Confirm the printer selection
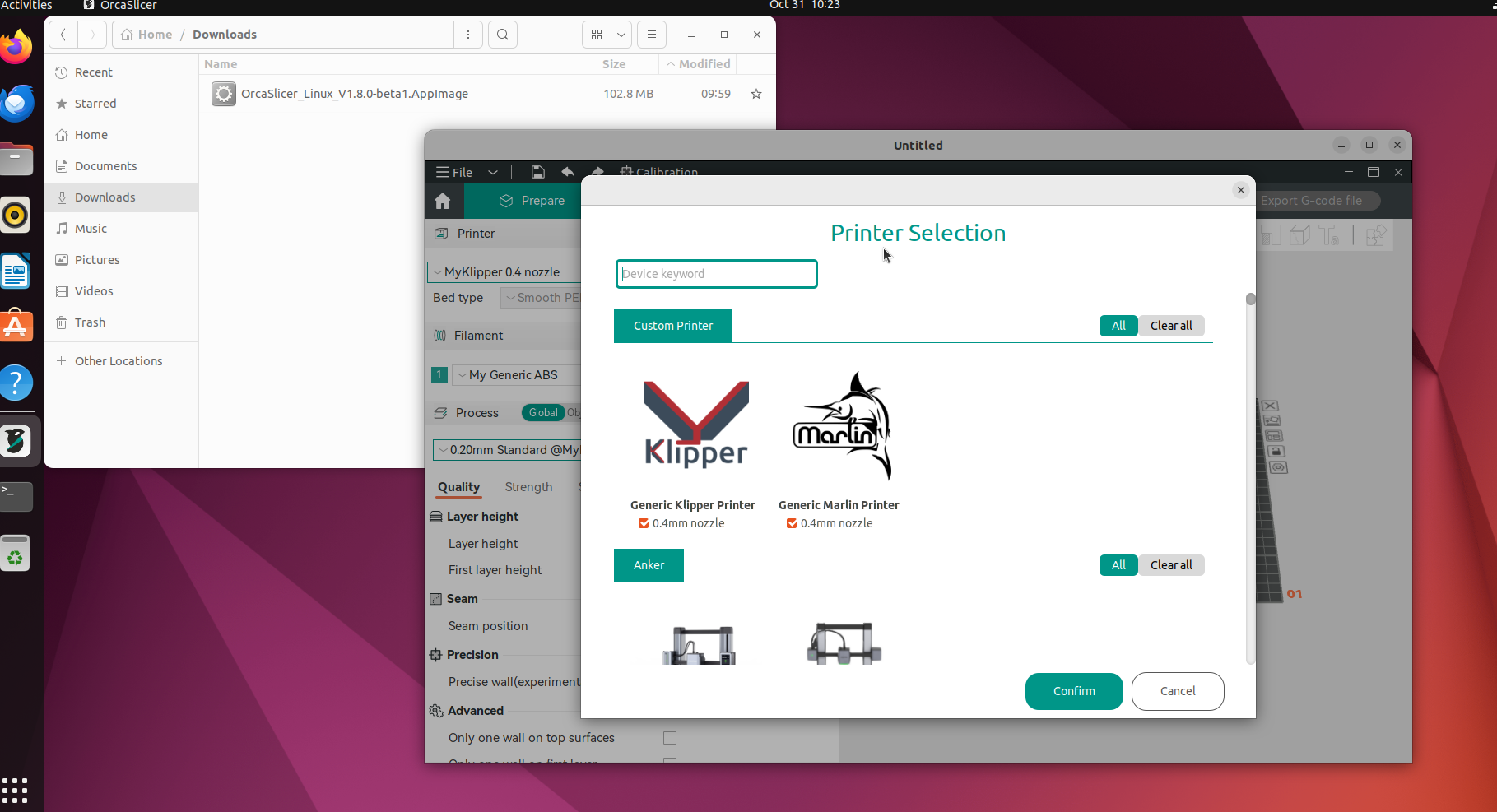The image size is (1497, 812). pyautogui.click(x=1074, y=691)
